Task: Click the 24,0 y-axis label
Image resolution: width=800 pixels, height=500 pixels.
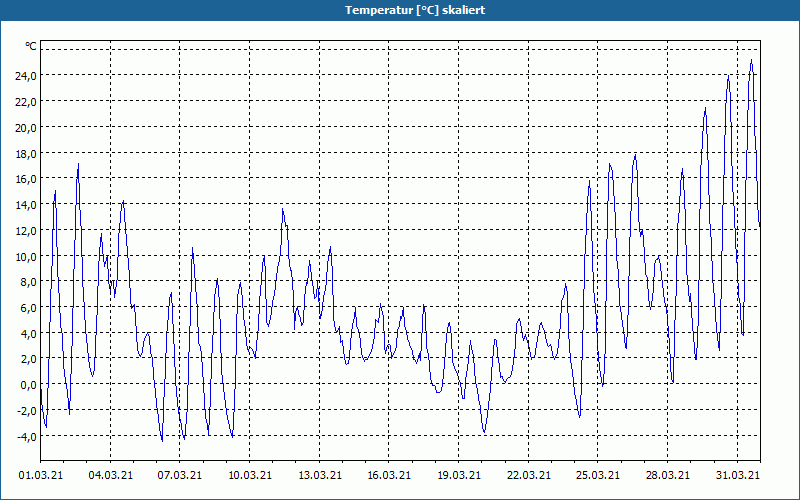Action: coord(26,76)
